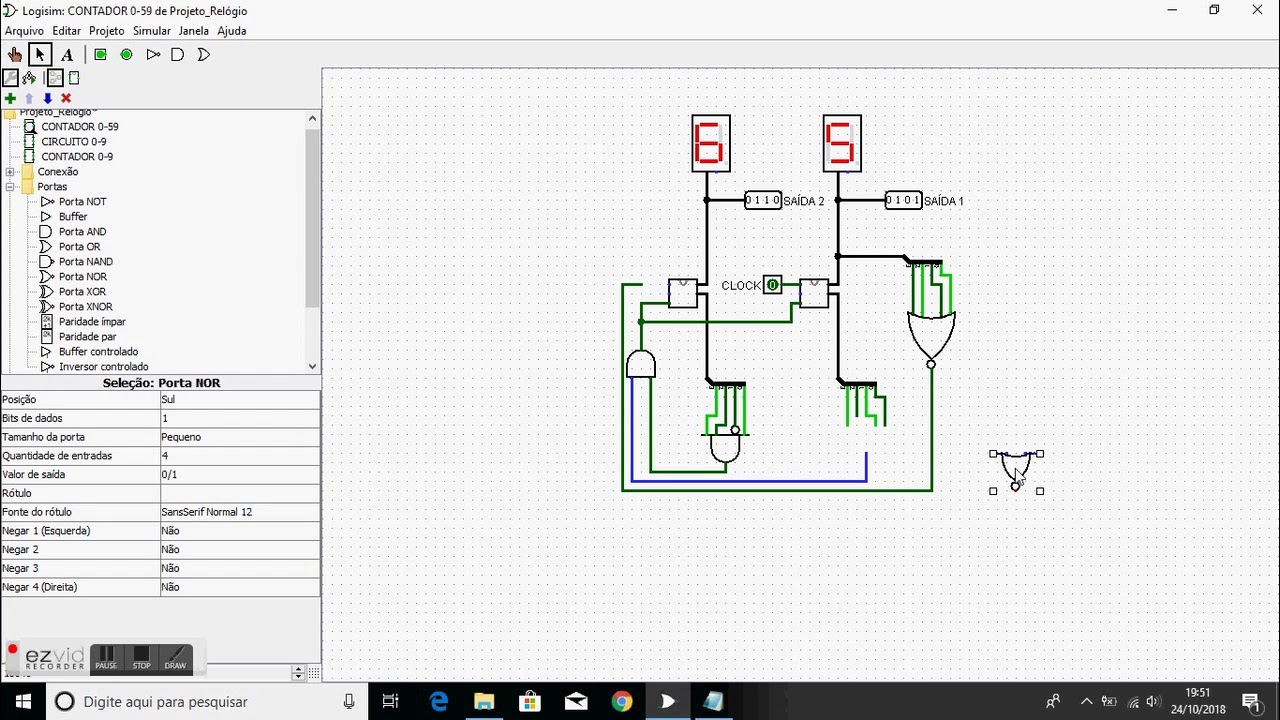
Task: Change Bits de dados value
Action: click(x=240, y=418)
